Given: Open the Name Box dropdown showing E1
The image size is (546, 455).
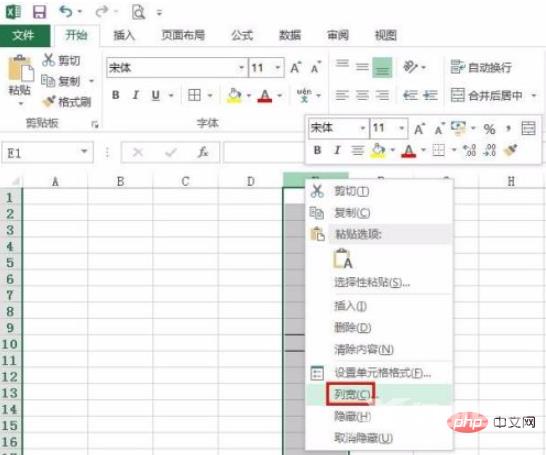Looking at the screenshot, I should [x=84, y=151].
